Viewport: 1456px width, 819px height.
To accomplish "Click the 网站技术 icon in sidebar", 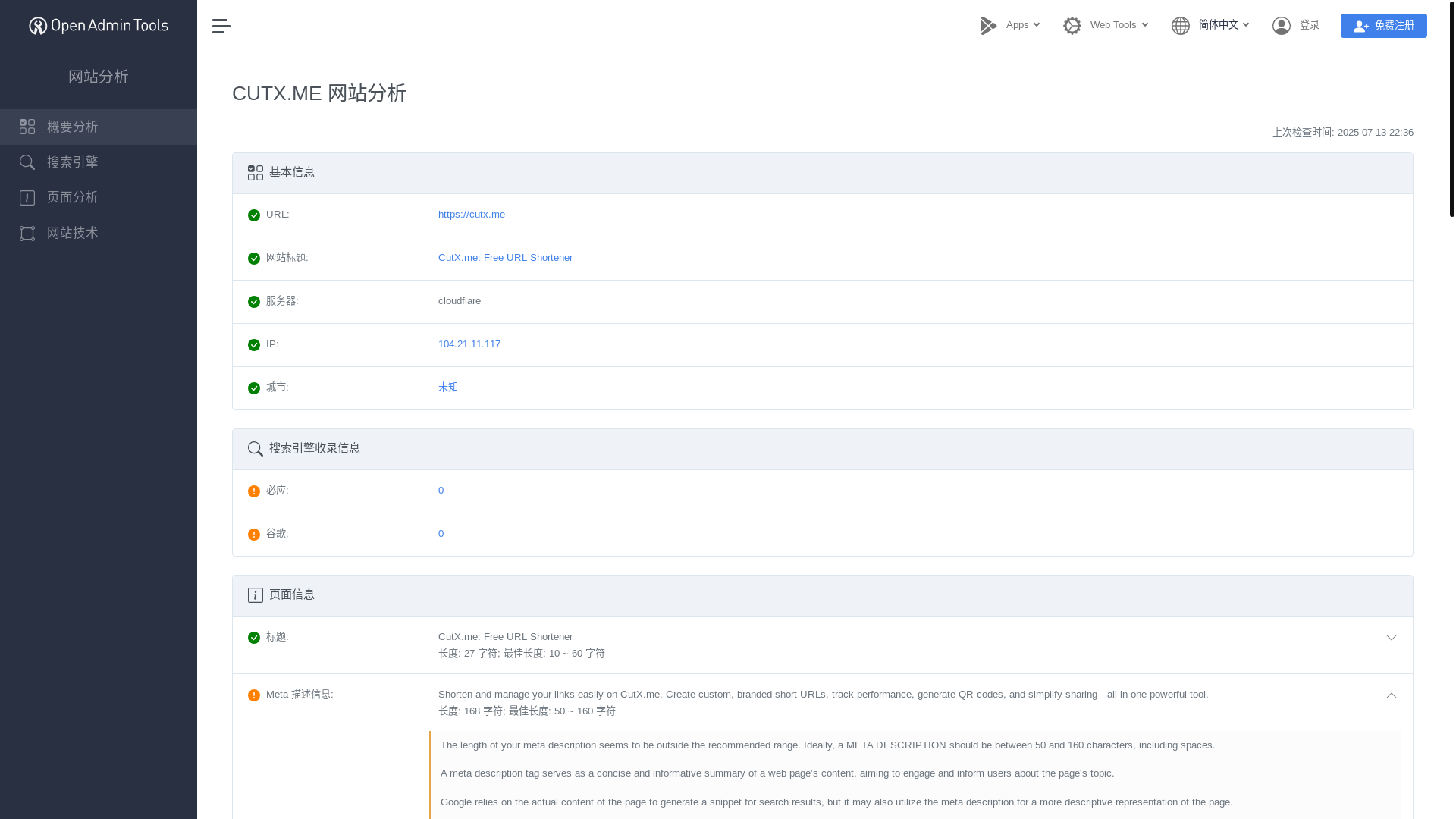I will 27,234.
